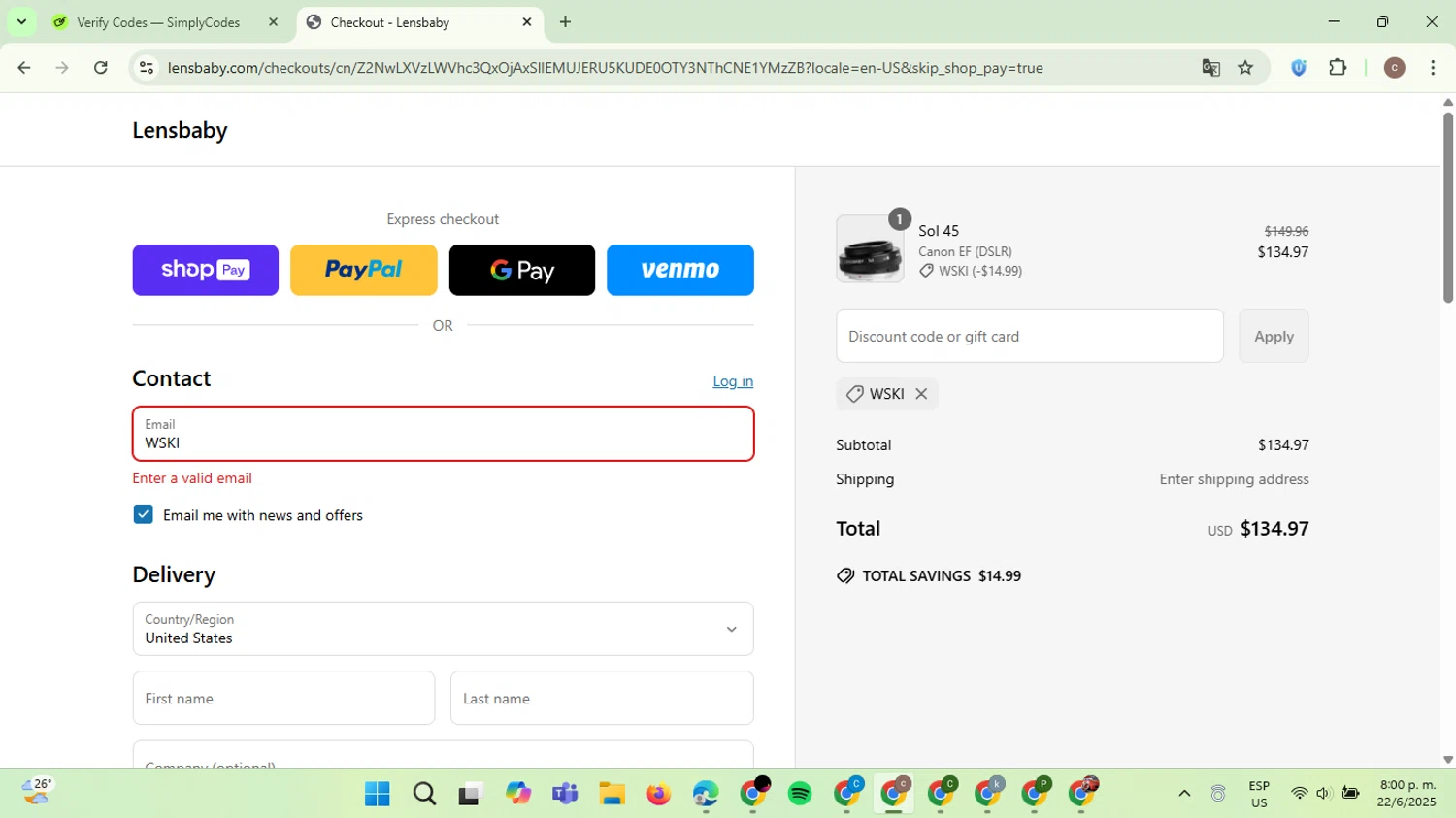Click the Email field containing WSKI
Image resolution: width=1456 pixels, height=818 pixels.
click(443, 434)
